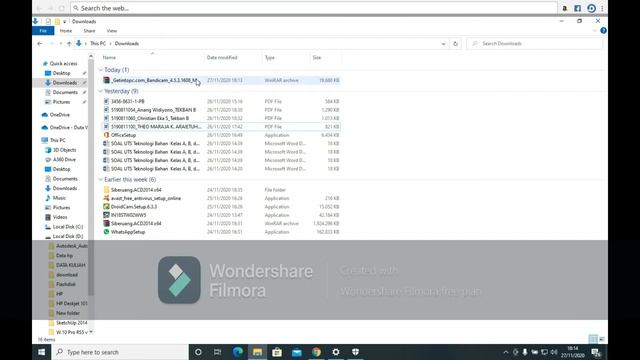Open pinned Documents under Quick access
Screen dimensions: 640x360
click(65, 92)
